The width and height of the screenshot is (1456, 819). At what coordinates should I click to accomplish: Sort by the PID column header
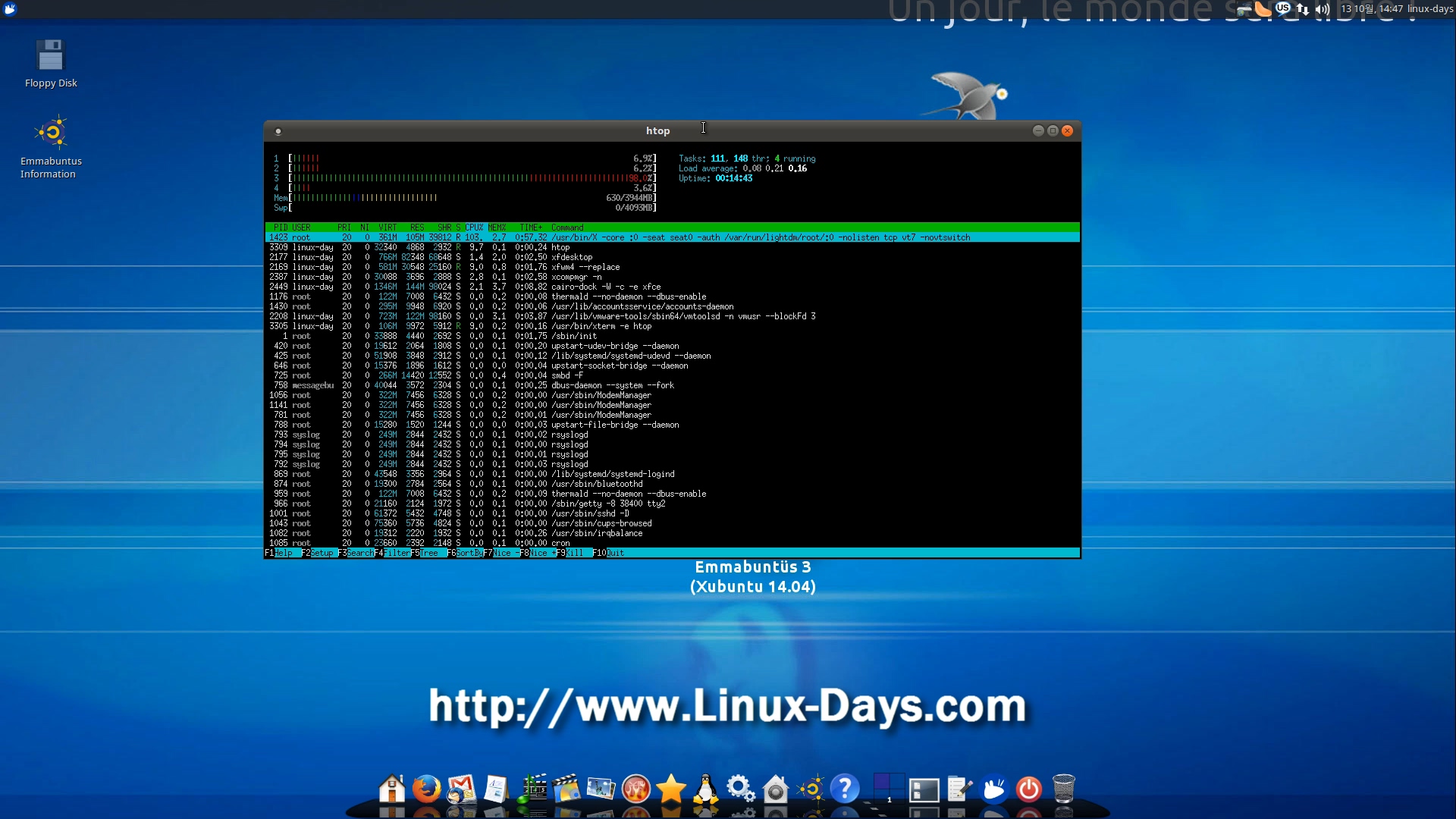281,227
